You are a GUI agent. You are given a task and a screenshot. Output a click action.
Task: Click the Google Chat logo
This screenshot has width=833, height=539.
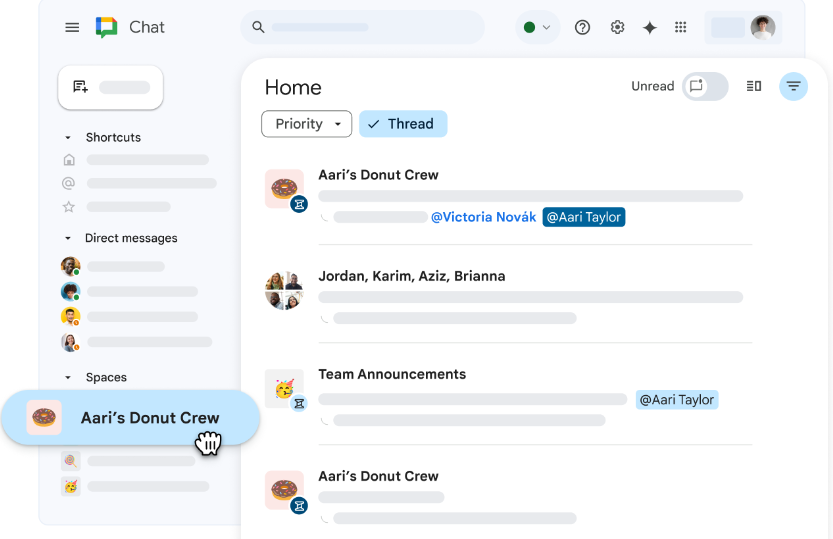point(106,27)
